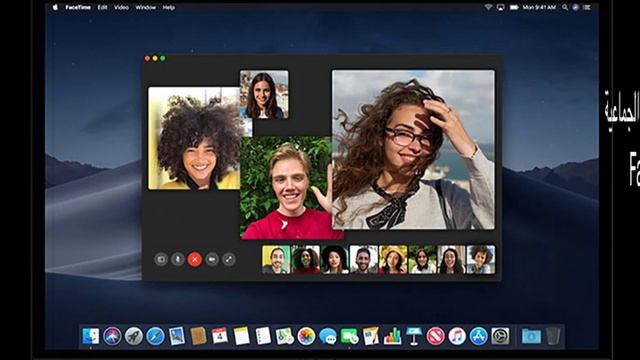Select thumbnail of person in yellow hat
The image size is (640, 360).
click(x=393, y=259)
